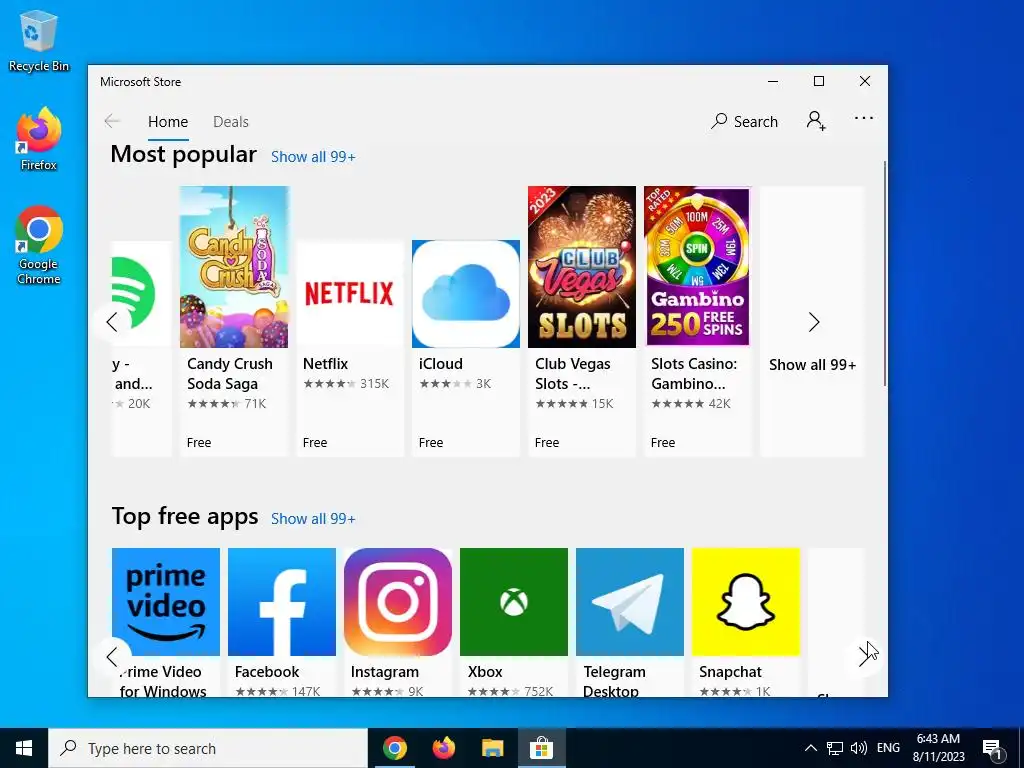The width and height of the screenshot is (1024, 768).
Task: Open the Instagram app icon
Action: [398, 601]
